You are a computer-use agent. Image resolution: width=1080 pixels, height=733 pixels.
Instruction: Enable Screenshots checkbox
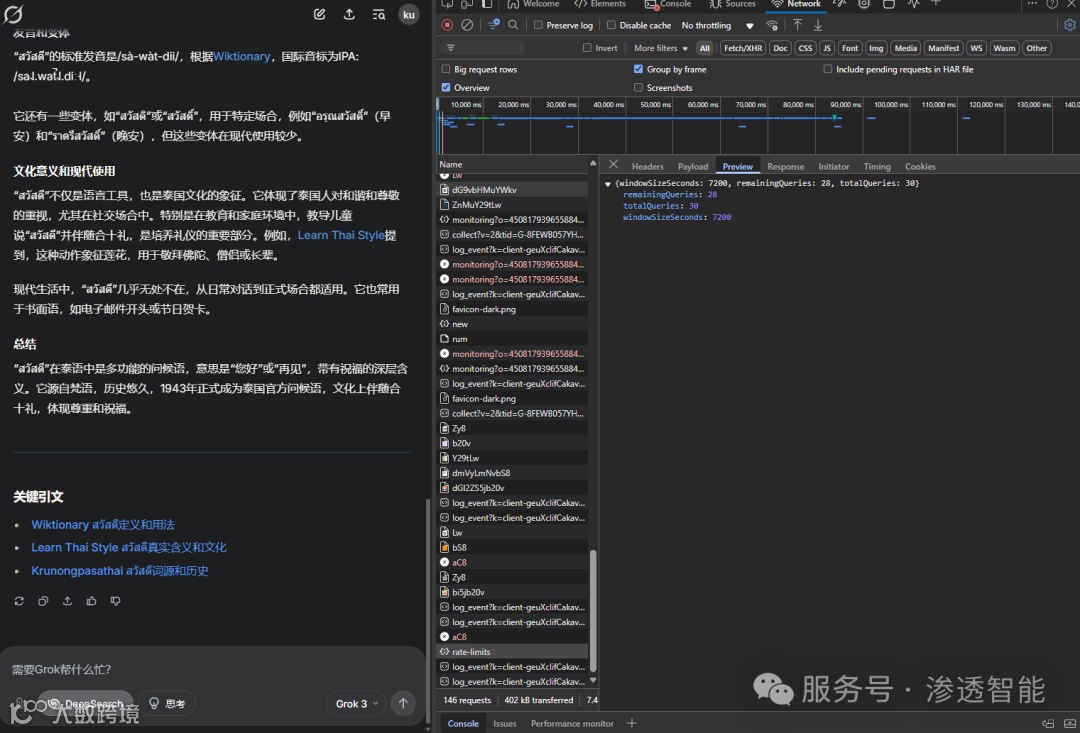(x=638, y=87)
